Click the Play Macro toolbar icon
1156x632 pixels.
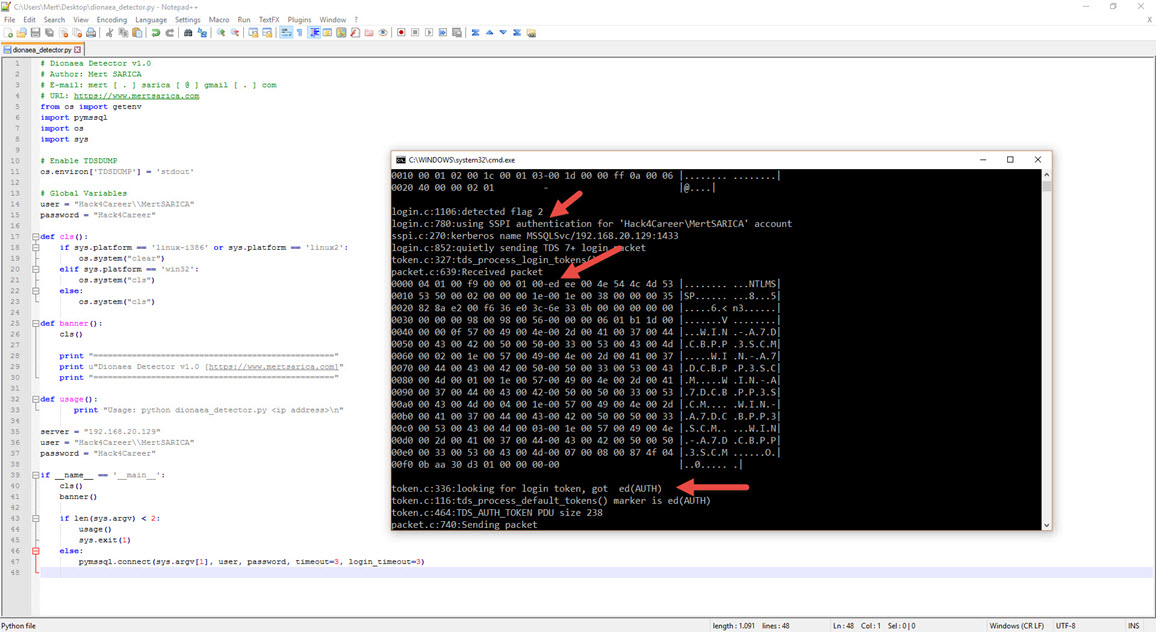[x=429, y=33]
